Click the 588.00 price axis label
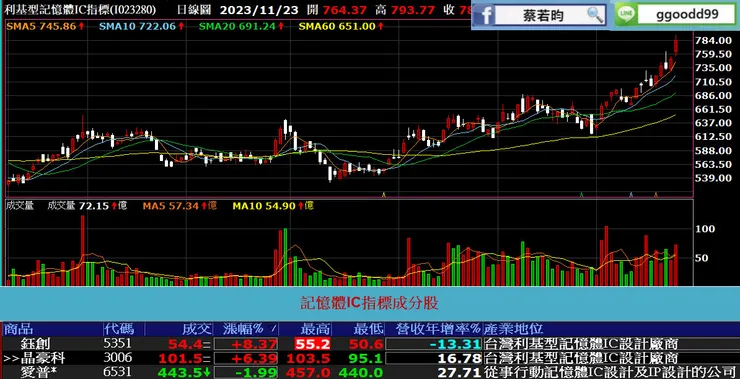The height and width of the screenshot is (379, 740). coord(713,151)
